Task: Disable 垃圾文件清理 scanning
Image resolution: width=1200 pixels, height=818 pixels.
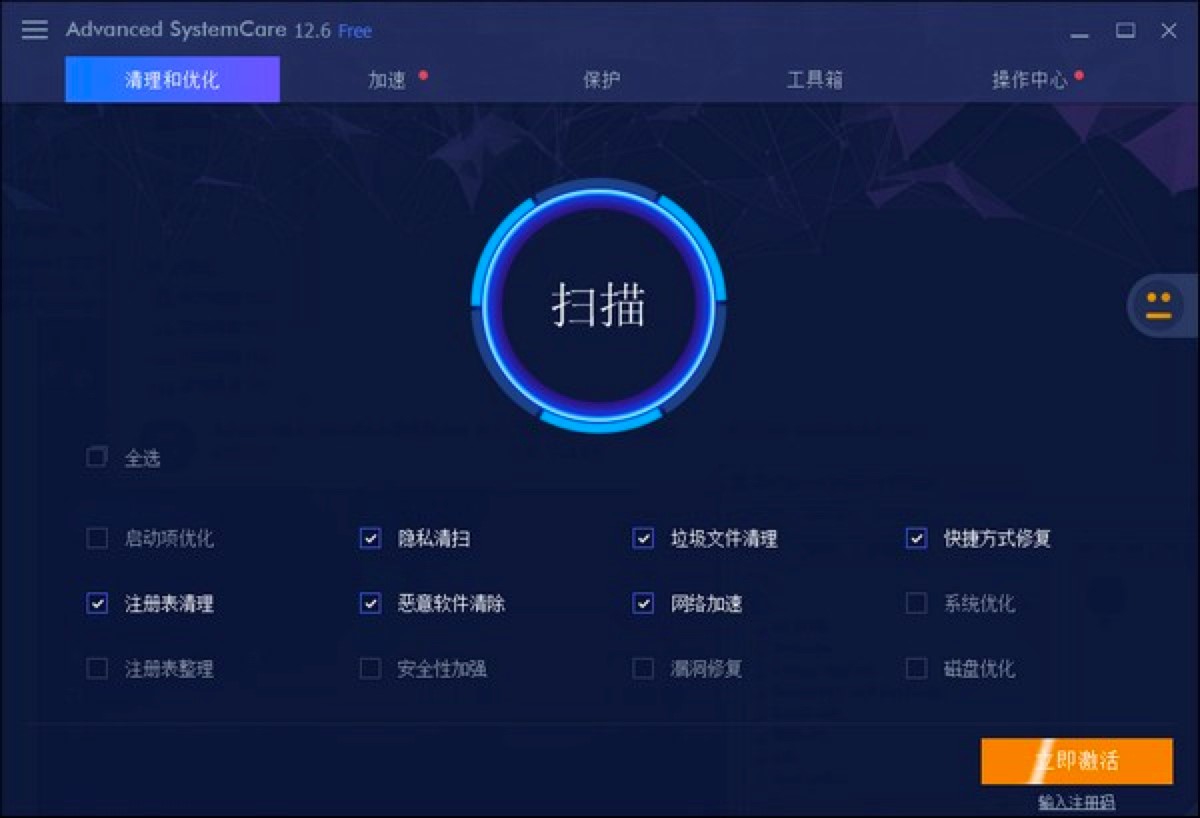Action: click(642, 538)
